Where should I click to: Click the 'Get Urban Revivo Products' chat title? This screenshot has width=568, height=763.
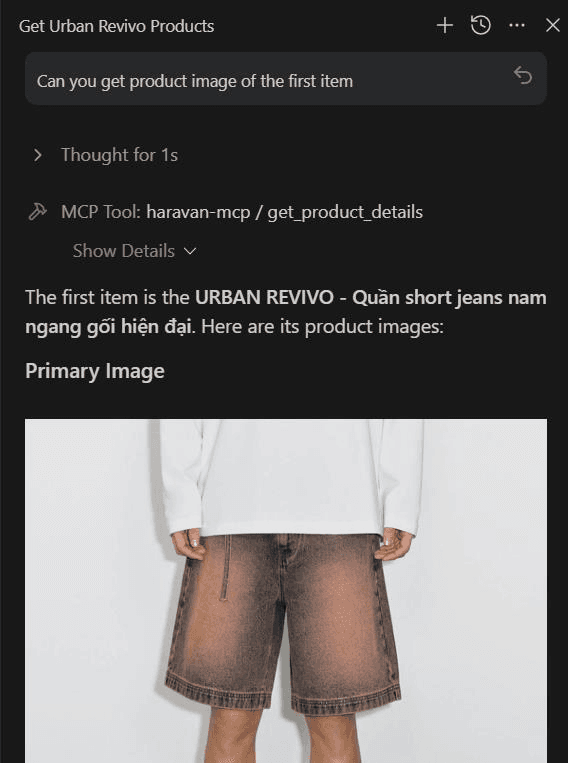(x=116, y=26)
